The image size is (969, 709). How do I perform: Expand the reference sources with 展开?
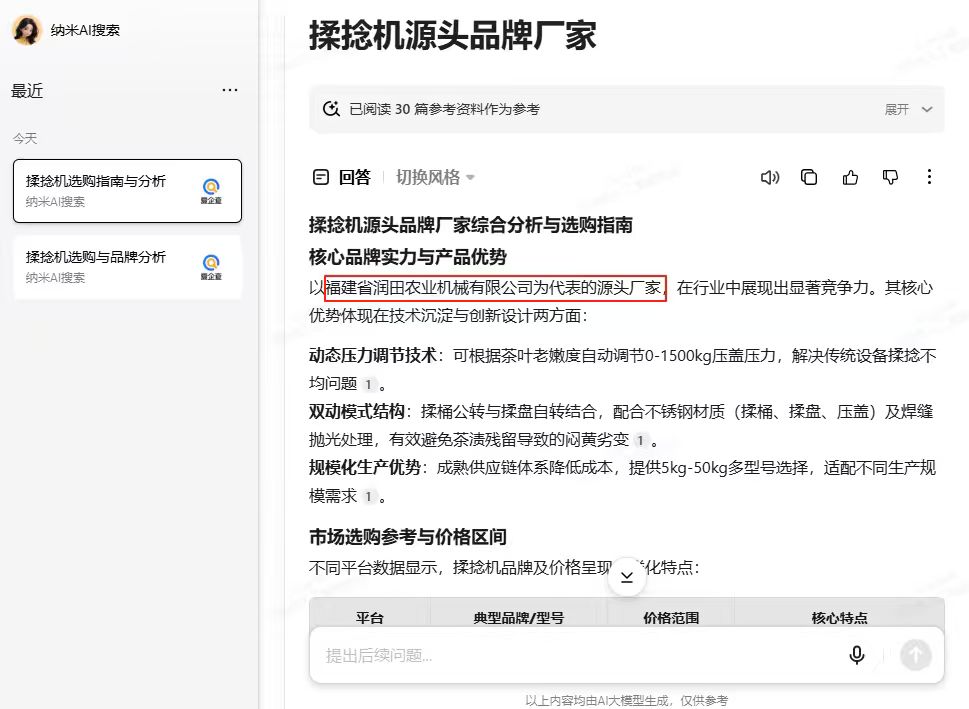click(908, 109)
